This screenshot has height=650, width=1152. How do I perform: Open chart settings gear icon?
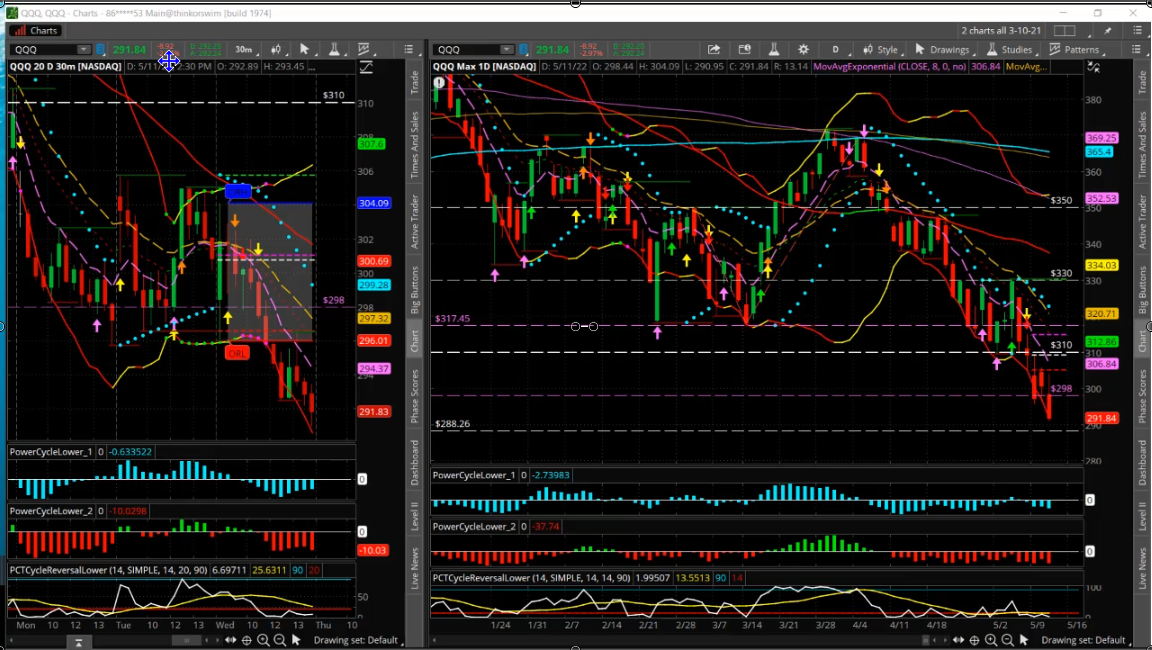click(803, 50)
